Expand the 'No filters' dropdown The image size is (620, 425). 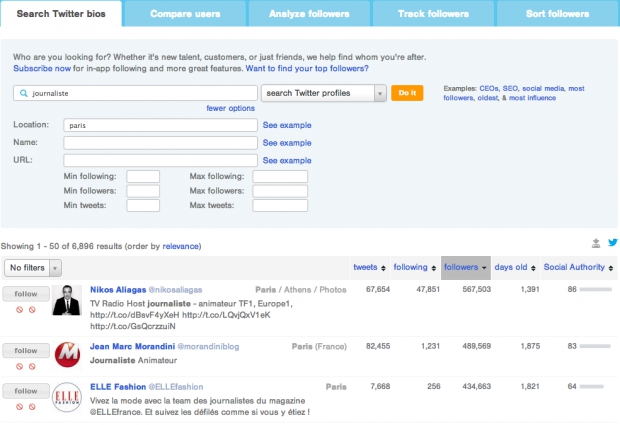pos(33,268)
